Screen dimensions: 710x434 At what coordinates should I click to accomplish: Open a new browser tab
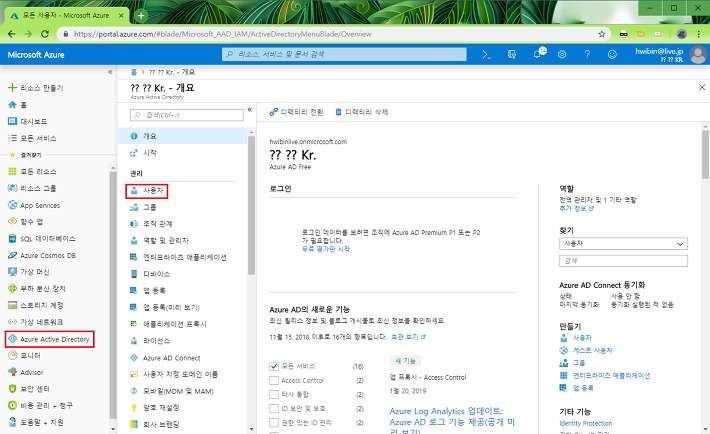[x=141, y=15]
